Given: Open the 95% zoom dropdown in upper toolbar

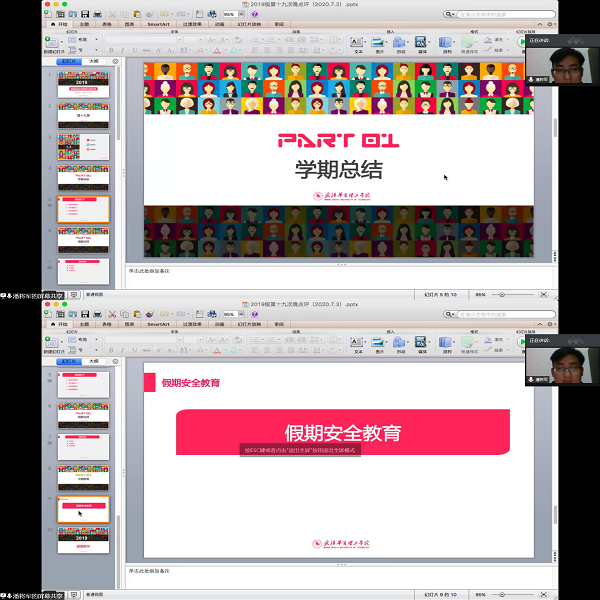Looking at the screenshot, I should tap(231, 14).
